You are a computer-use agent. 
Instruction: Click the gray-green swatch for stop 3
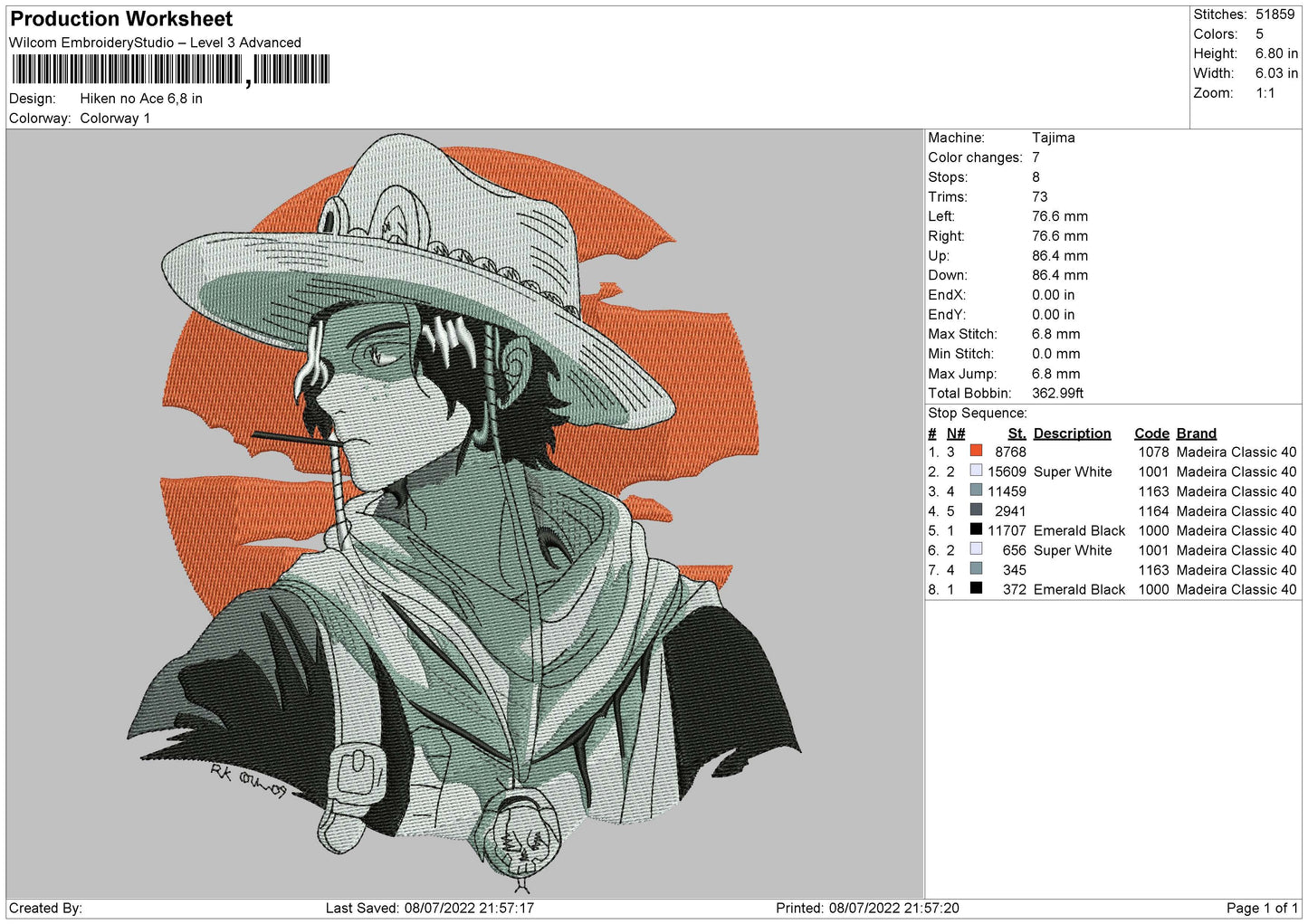coord(976,491)
